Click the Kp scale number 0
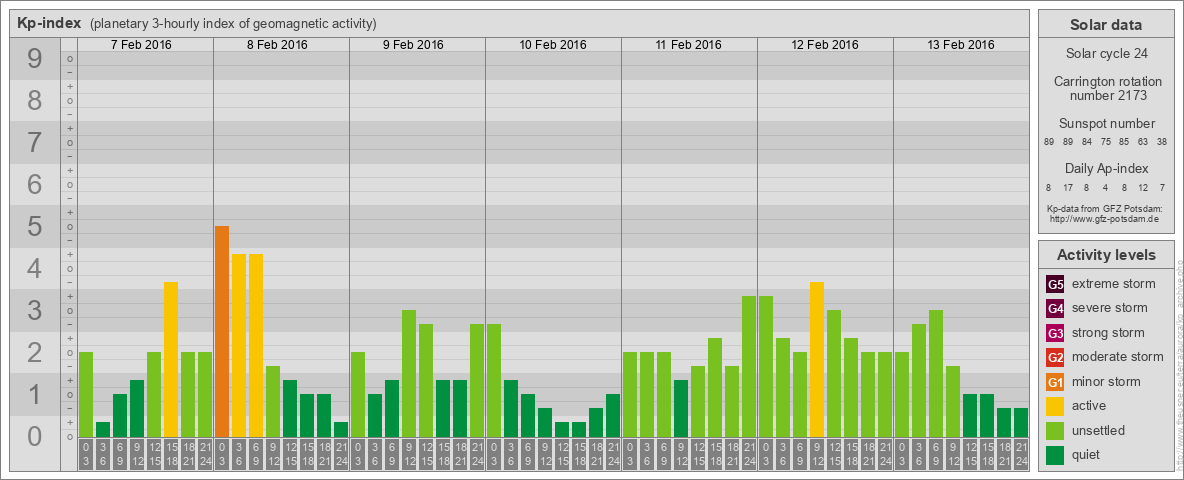This screenshot has width=1184, height=480. tap(34, 436)
